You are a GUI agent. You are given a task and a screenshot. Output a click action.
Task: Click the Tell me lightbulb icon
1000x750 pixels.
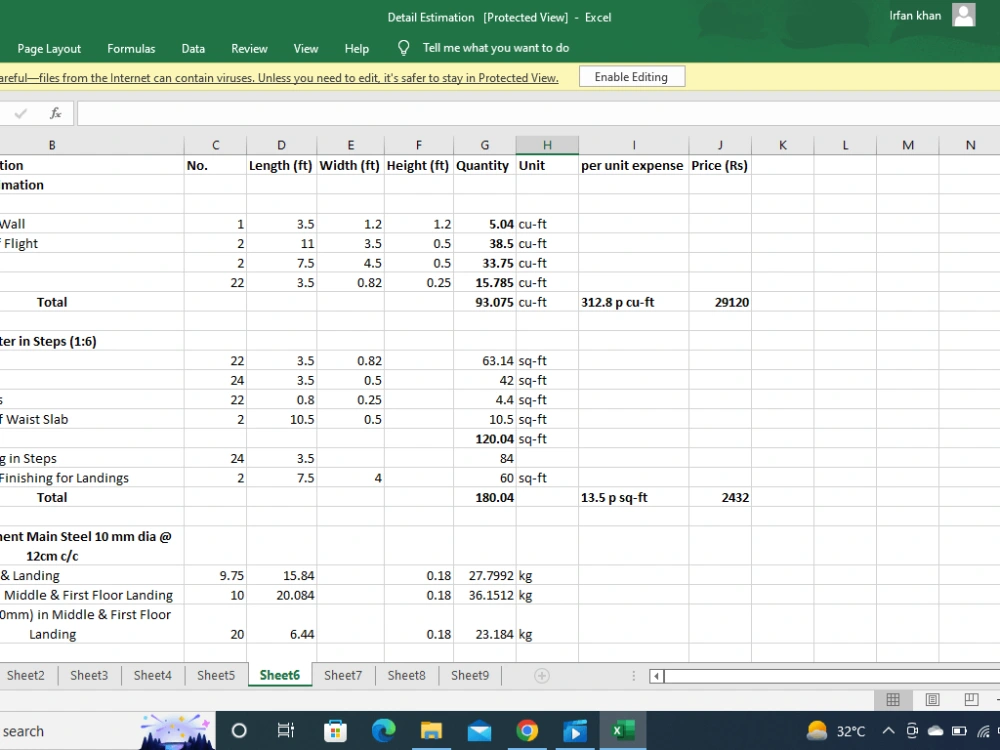pyautogui.click(x=403, y=47)
